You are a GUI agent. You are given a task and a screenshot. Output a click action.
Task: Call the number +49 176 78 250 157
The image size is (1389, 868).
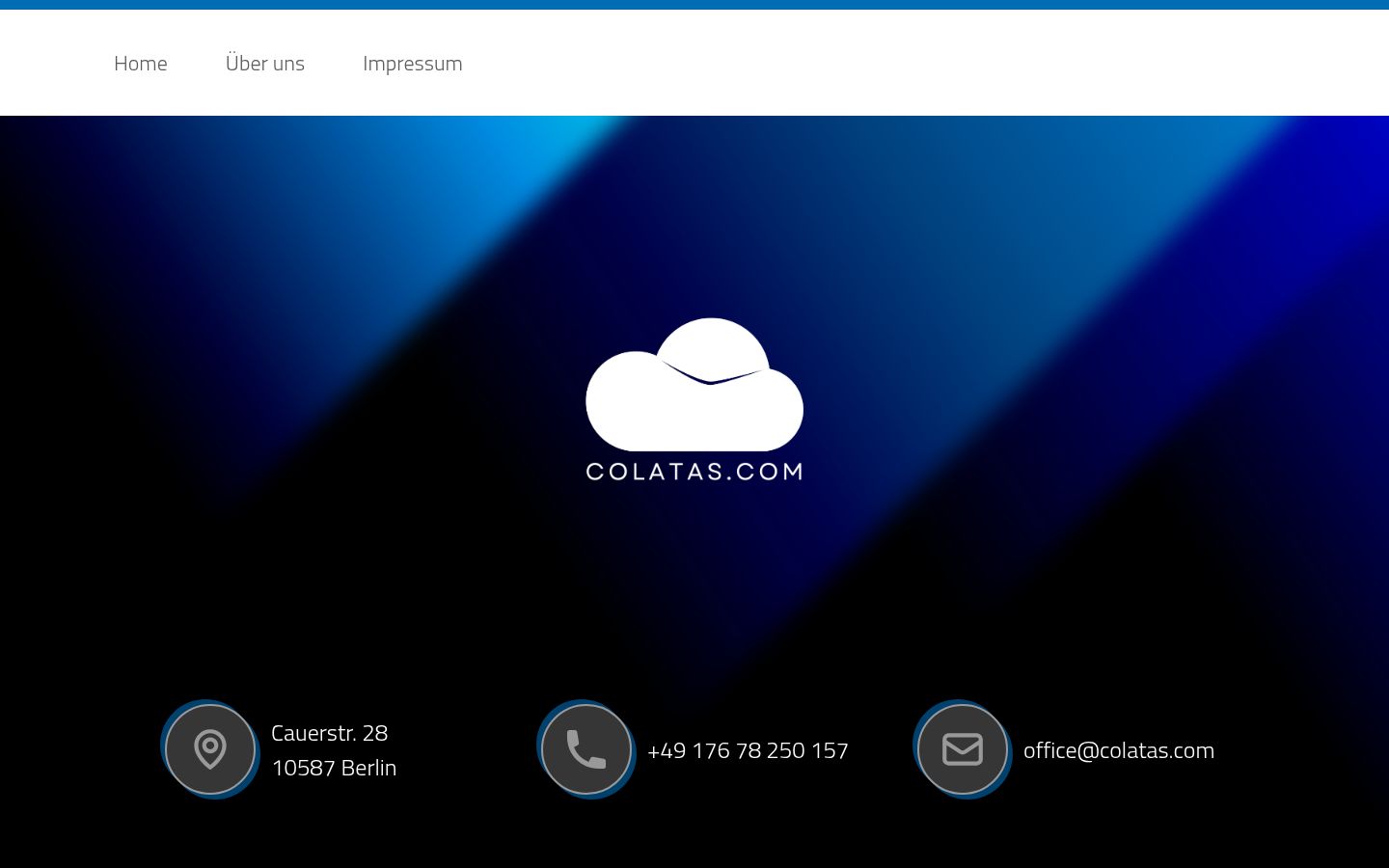coord(748,750)
